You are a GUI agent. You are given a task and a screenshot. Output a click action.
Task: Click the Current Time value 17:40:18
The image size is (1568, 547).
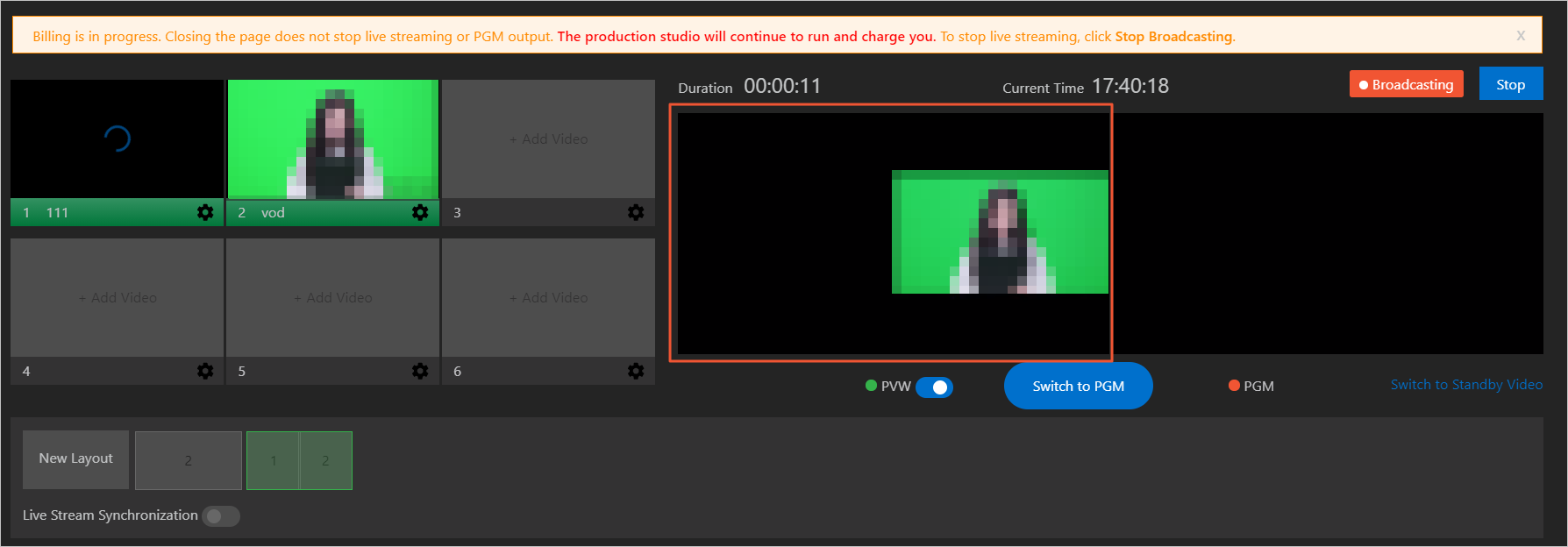(1130, 86)
